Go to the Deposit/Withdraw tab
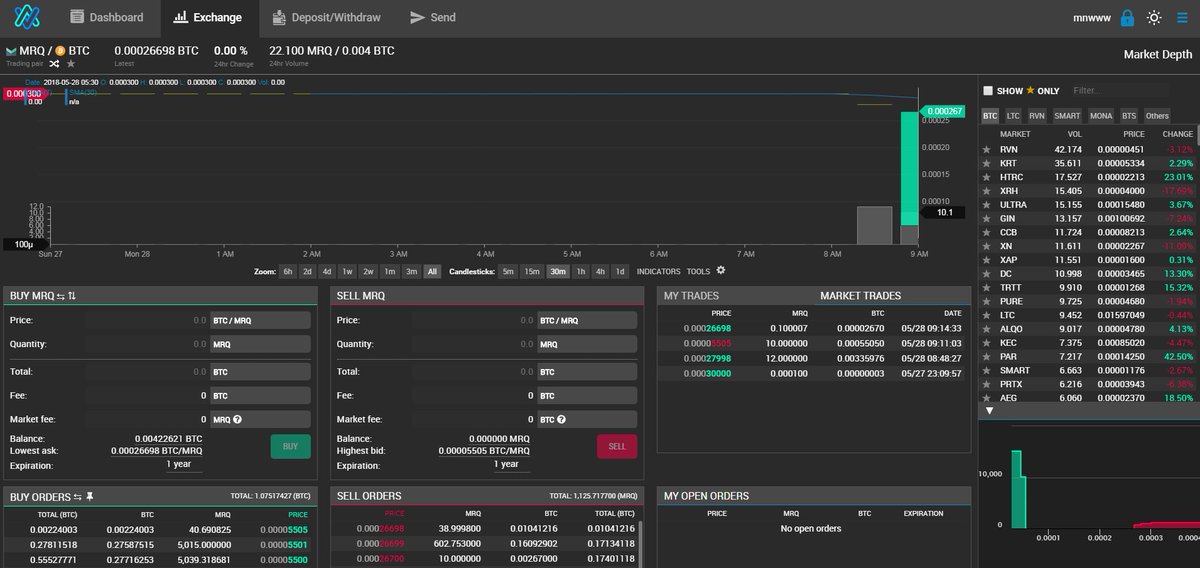This screenshot has width=1200, height=568. [325, 18]
